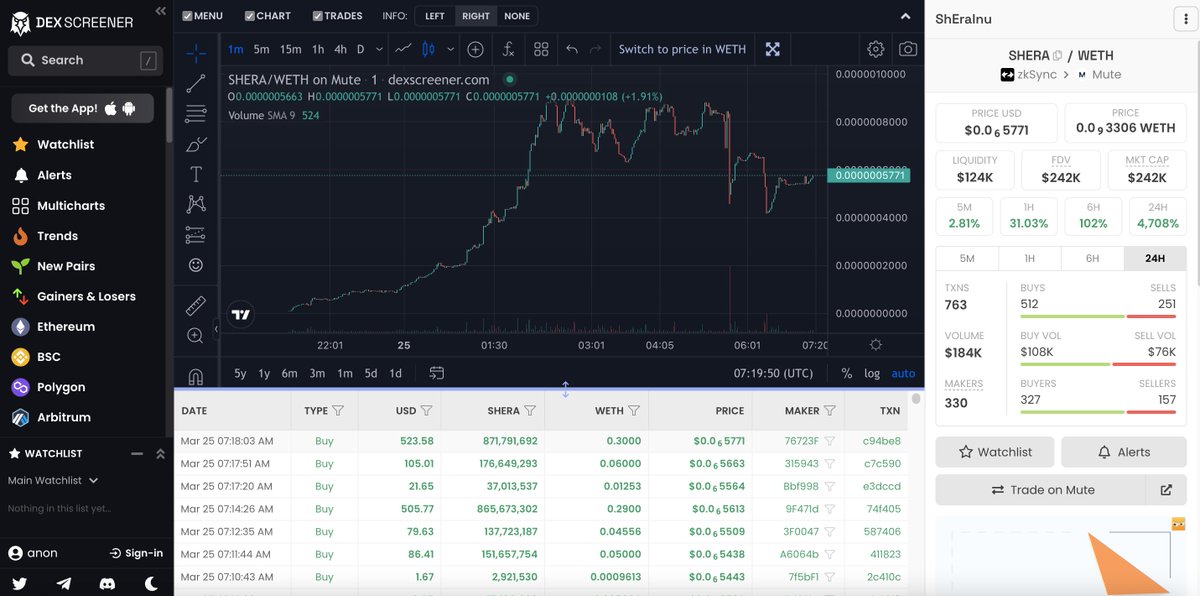1200x596 pixels.
Task: Enter fullscreen chart mode
Action: pyautogui.click(x=773, y=49)
